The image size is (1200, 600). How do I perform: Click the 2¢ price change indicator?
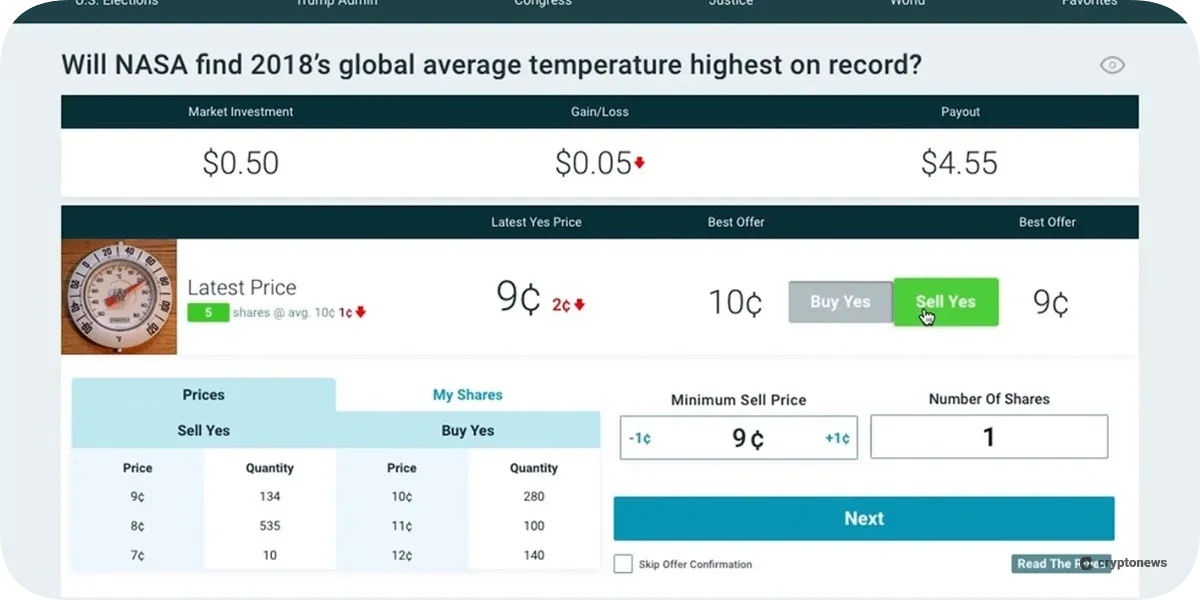tap(568, 305)
